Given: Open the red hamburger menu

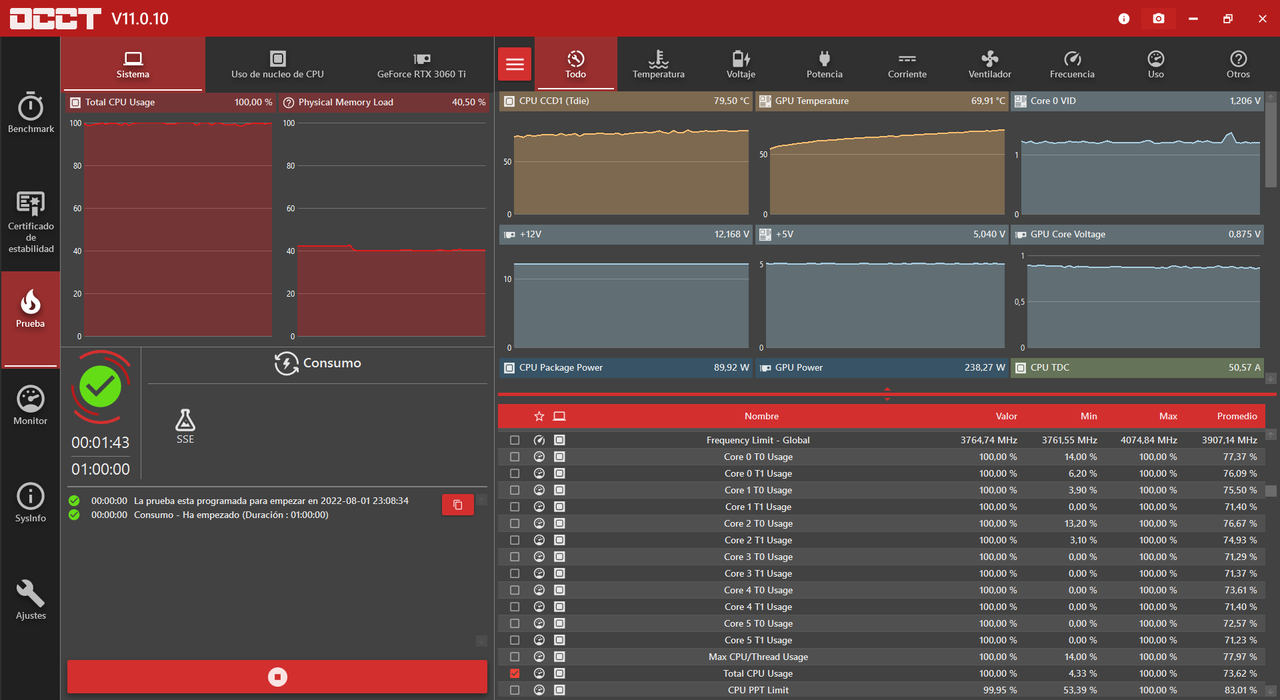Looking at the screenshot, I should 515,65.
